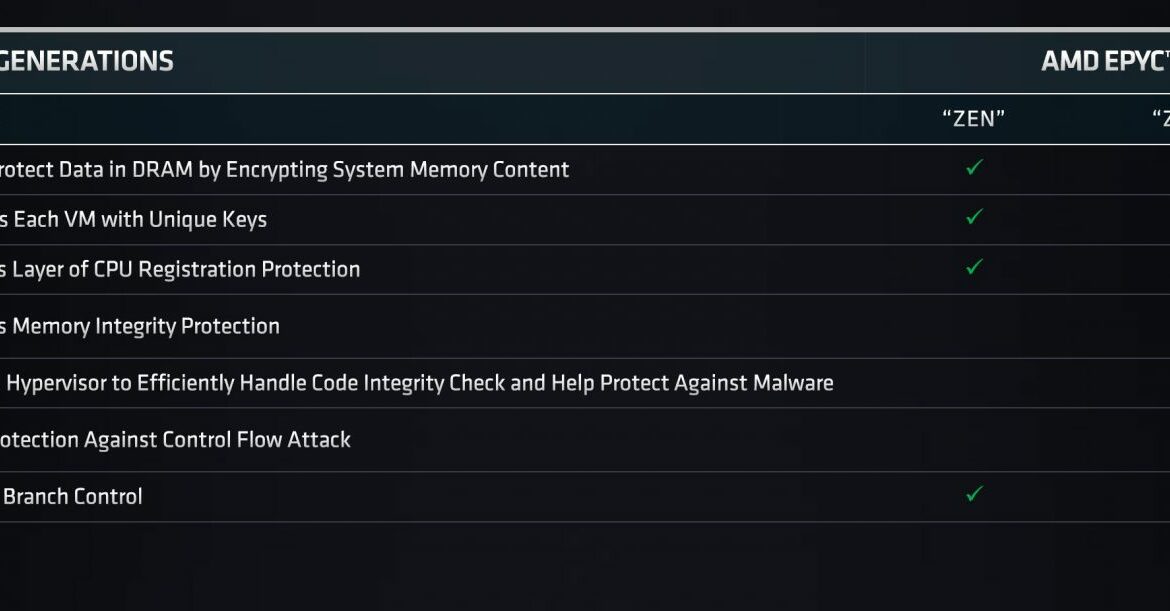This screenshot has height=611, width=1170.
Task: Click the empty ZEN cell for Memory Integrity Protection
Action: 974,326
